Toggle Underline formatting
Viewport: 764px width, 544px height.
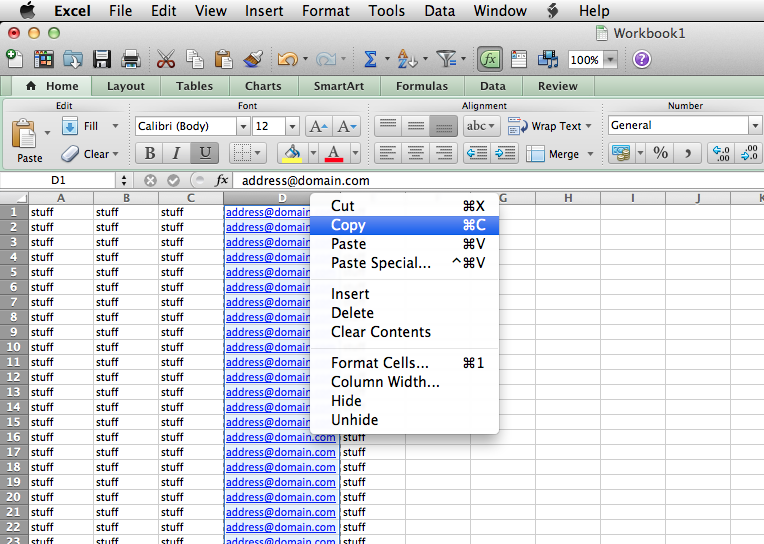point(205,153)
